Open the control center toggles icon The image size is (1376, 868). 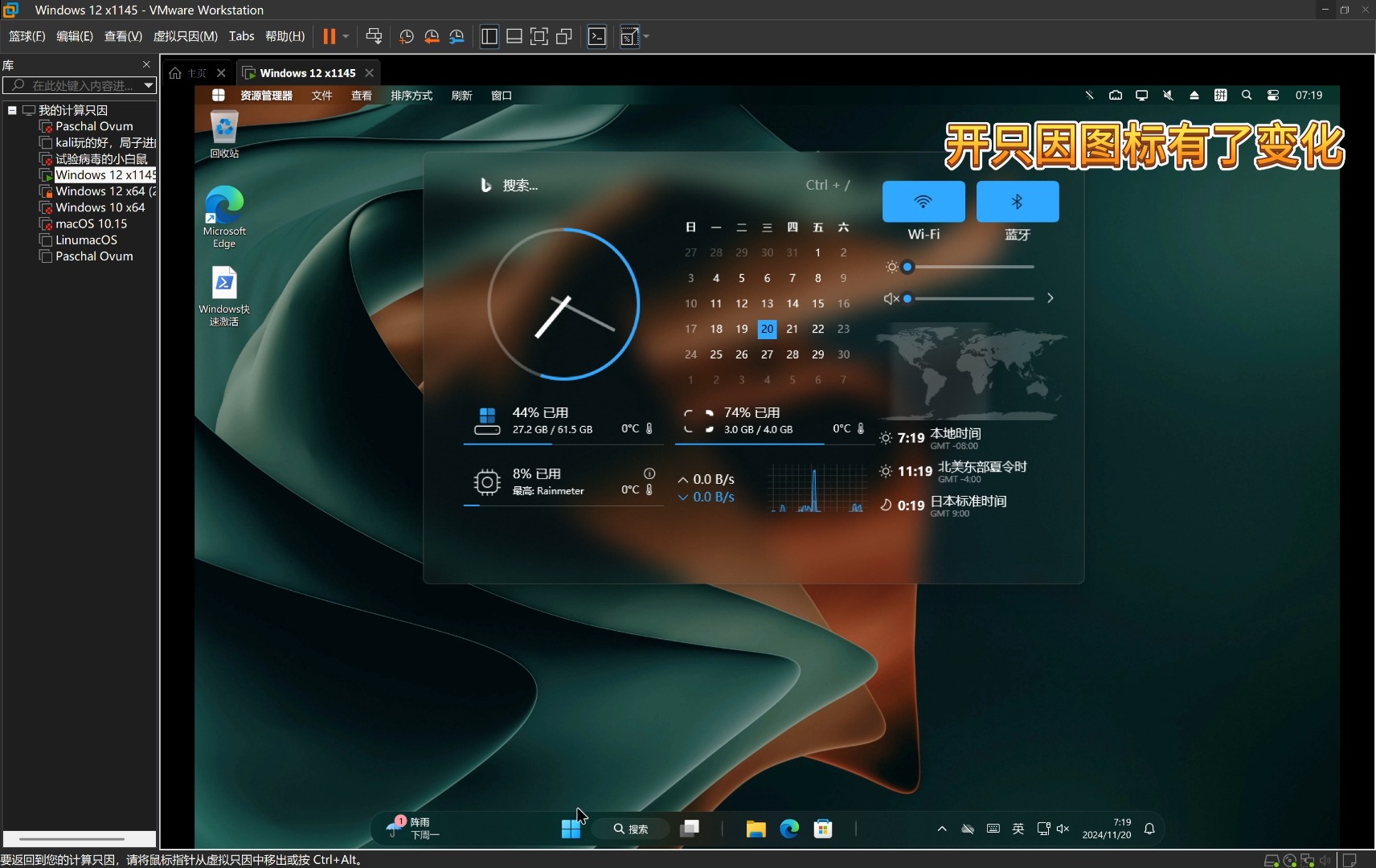(1273, 95)
